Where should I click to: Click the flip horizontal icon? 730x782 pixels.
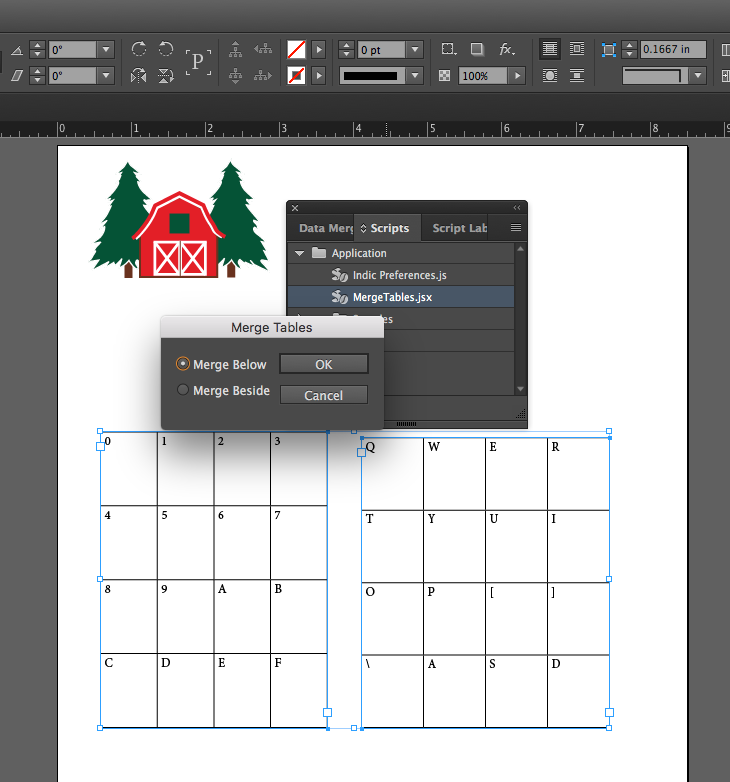[139, 75]
